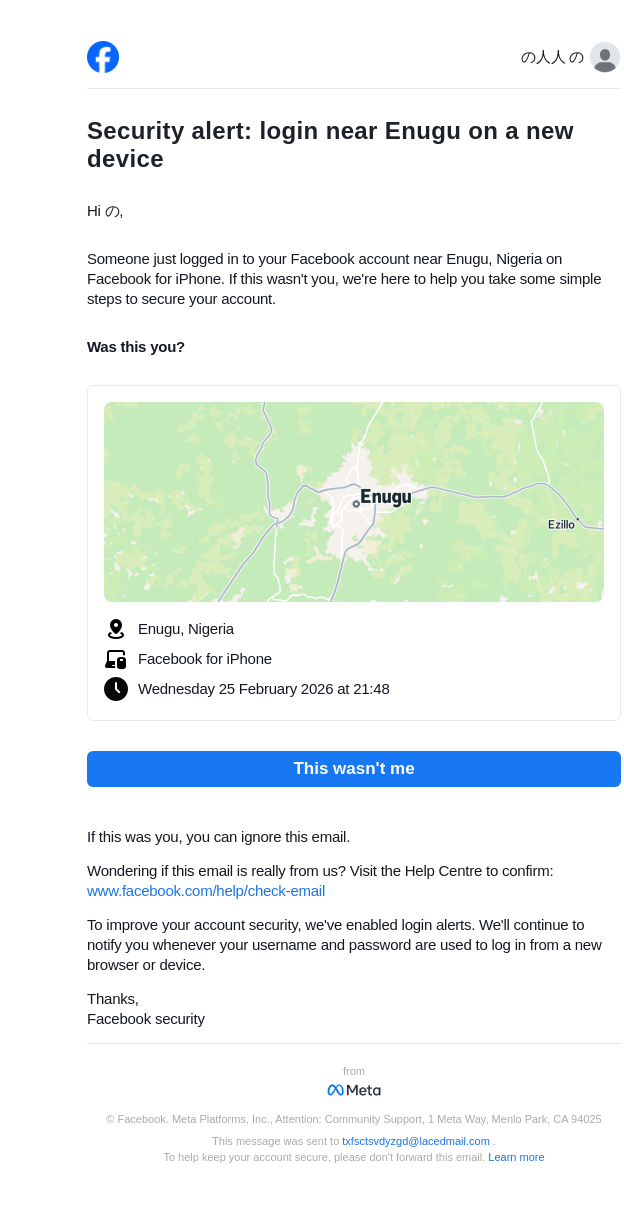Click the "Was this you?" text

click(x=136, y=347)
